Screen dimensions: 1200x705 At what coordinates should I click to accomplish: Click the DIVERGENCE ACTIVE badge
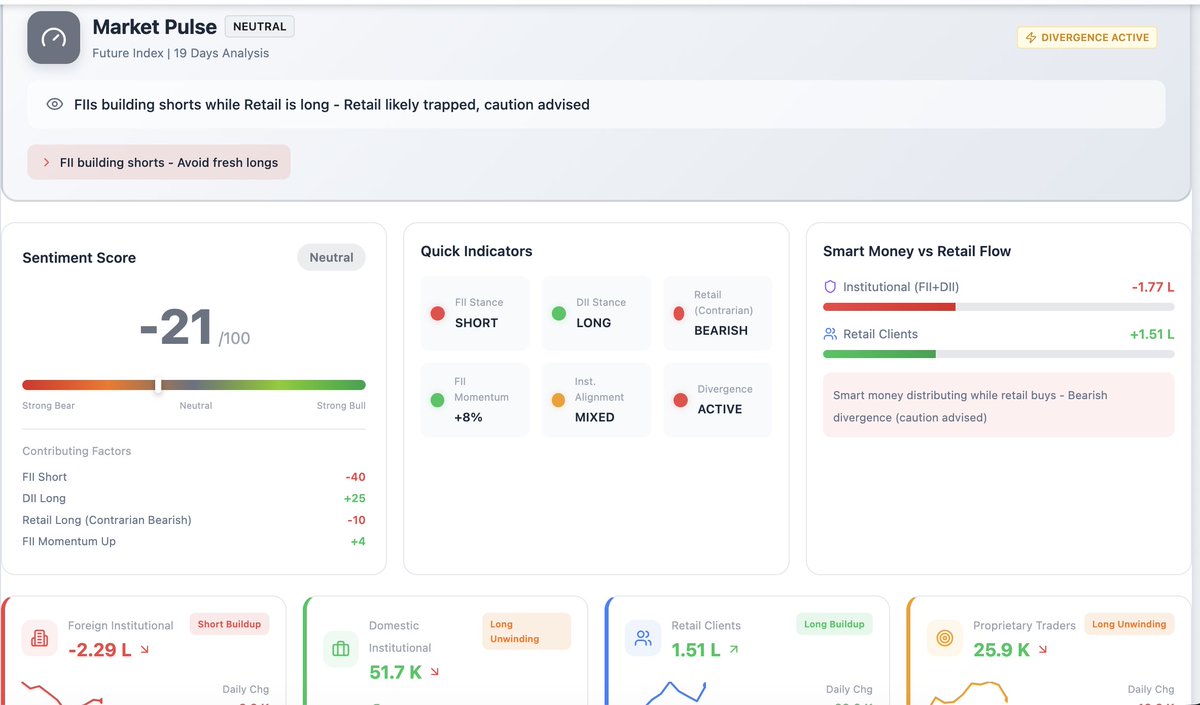click(1087, 38)
